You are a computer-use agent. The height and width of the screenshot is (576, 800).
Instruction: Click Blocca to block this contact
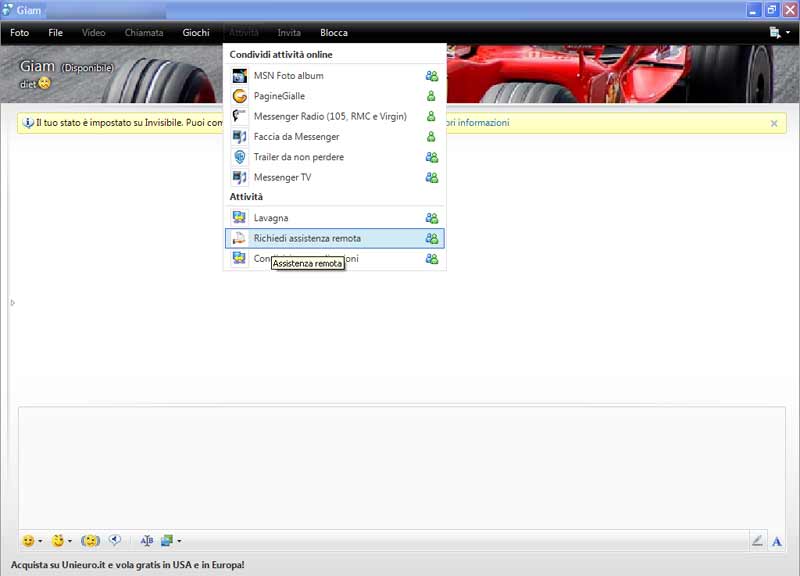tap(334, 33)
